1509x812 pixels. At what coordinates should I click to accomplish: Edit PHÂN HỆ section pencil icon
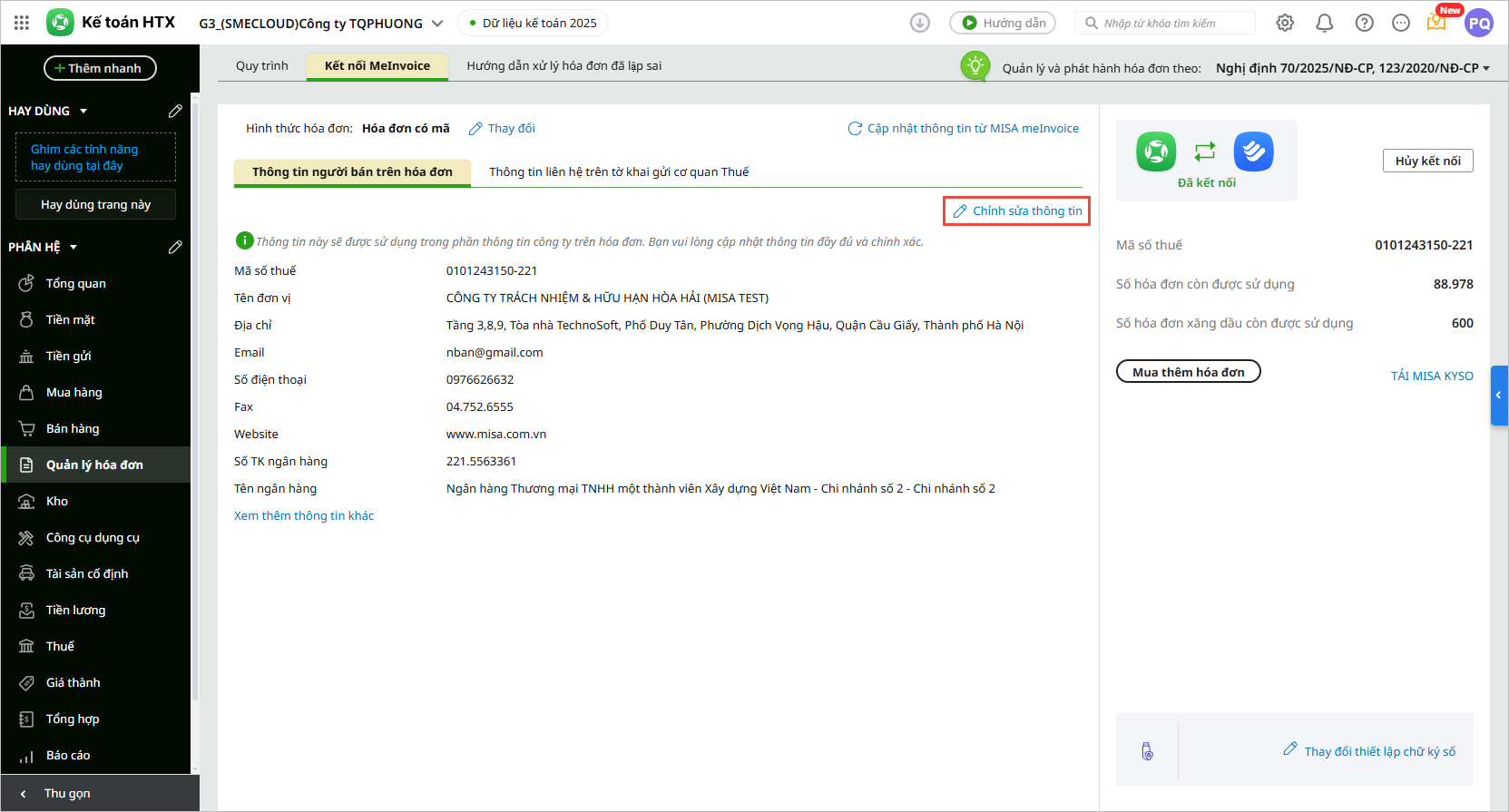click(x=175, y=247)
